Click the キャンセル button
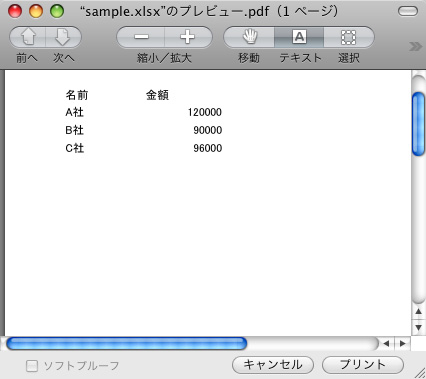 coord(273,365)
